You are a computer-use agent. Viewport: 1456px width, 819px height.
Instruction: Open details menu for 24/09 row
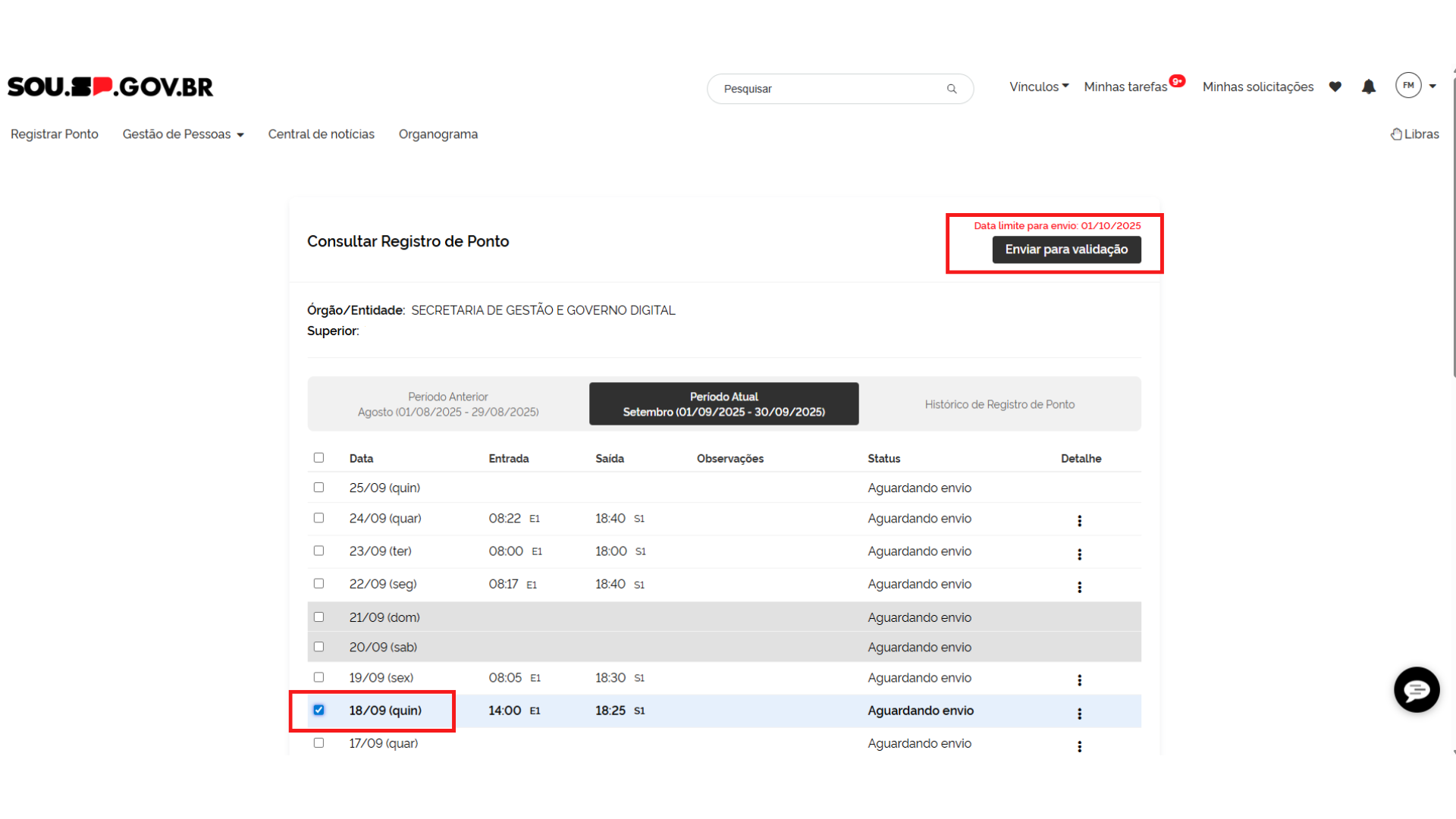point(1079,521)
